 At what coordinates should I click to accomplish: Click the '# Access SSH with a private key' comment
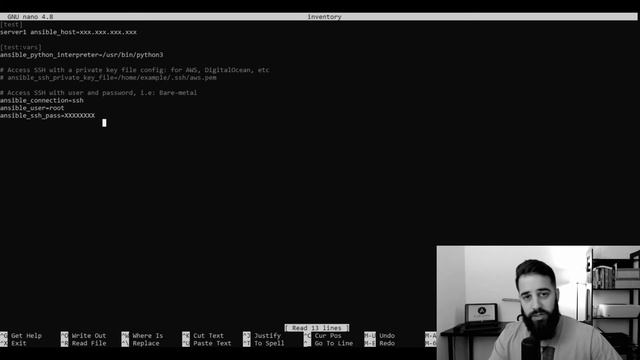click(135, 70)
